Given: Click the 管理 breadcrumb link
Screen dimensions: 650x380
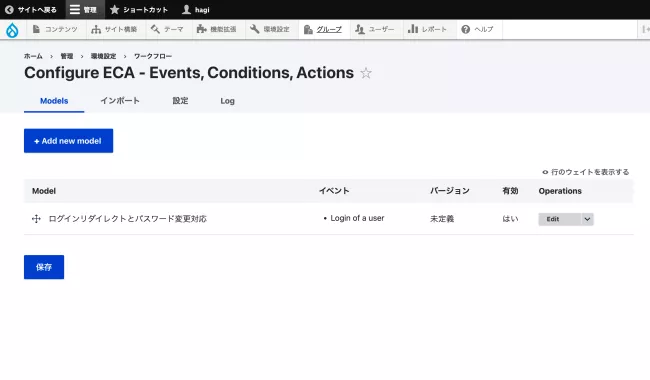Looking at the screenshot, I should tap(67, 56).
